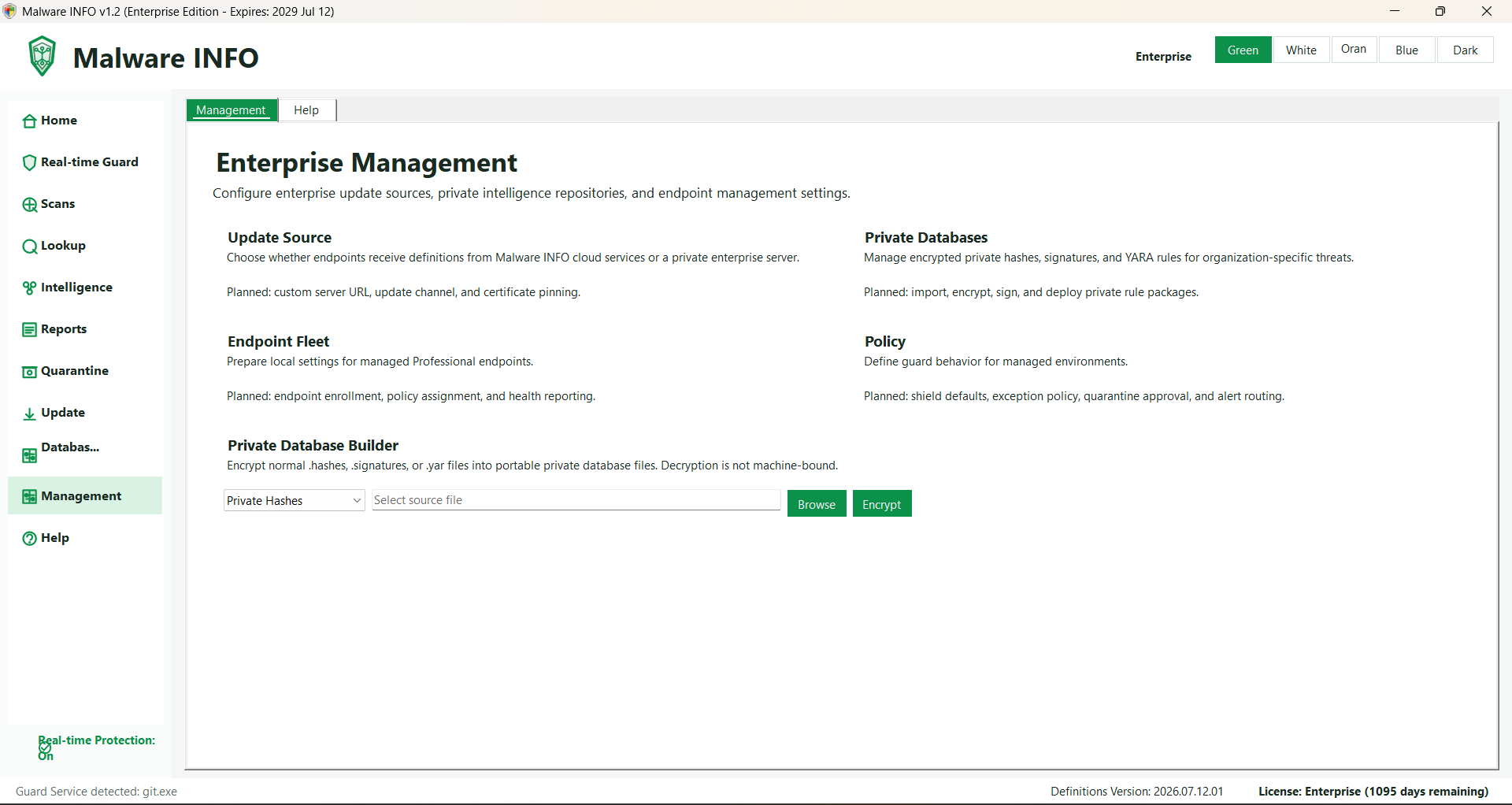
Task: Open the Help sidebar label
Action: tap(55, 538)
